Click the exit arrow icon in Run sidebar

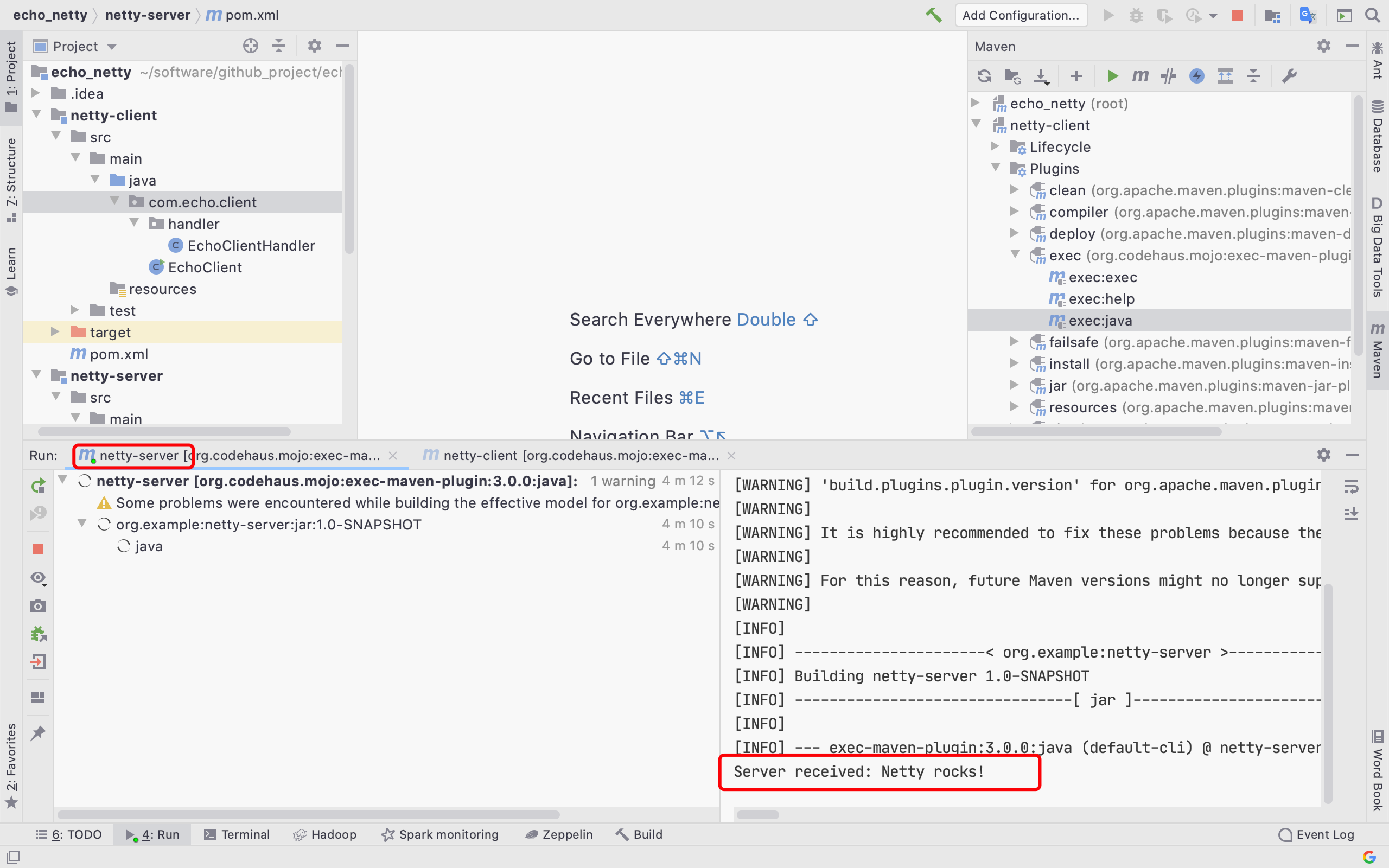click(39, 662)
